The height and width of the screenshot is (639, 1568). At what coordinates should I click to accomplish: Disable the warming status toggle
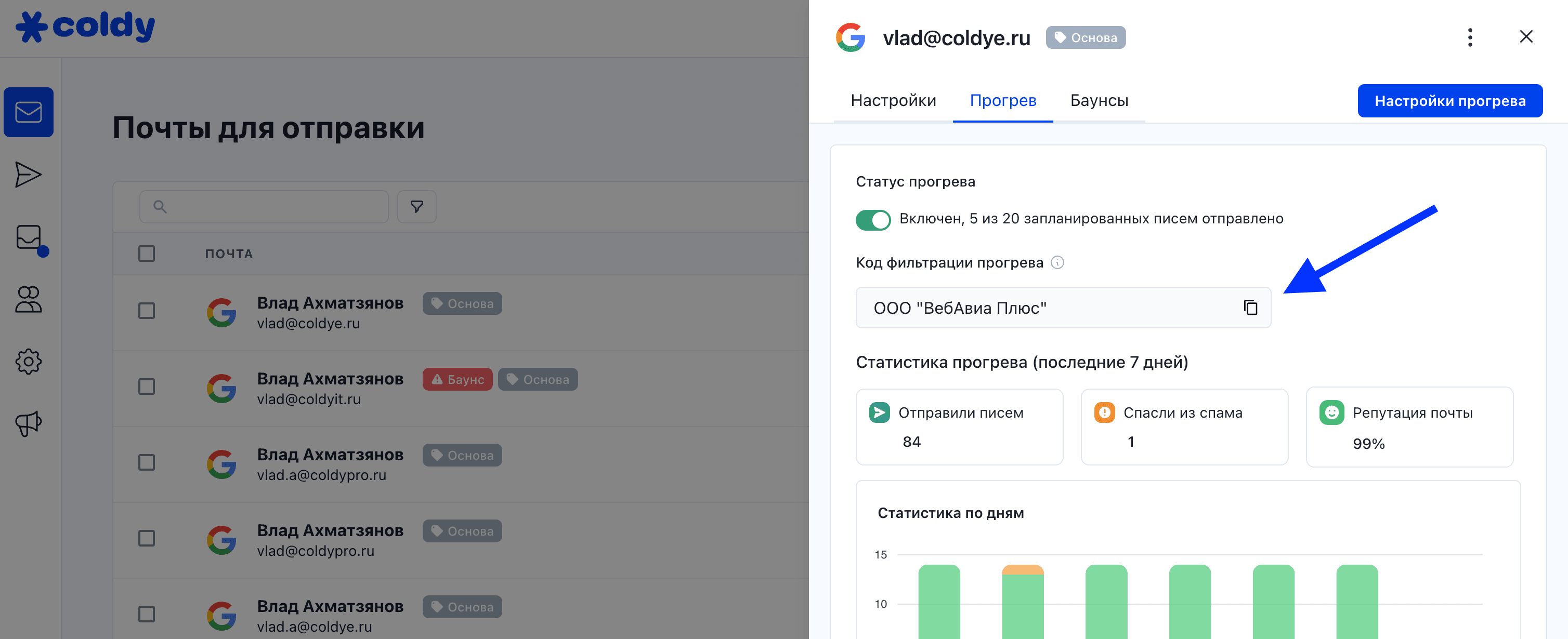point(873,220)
